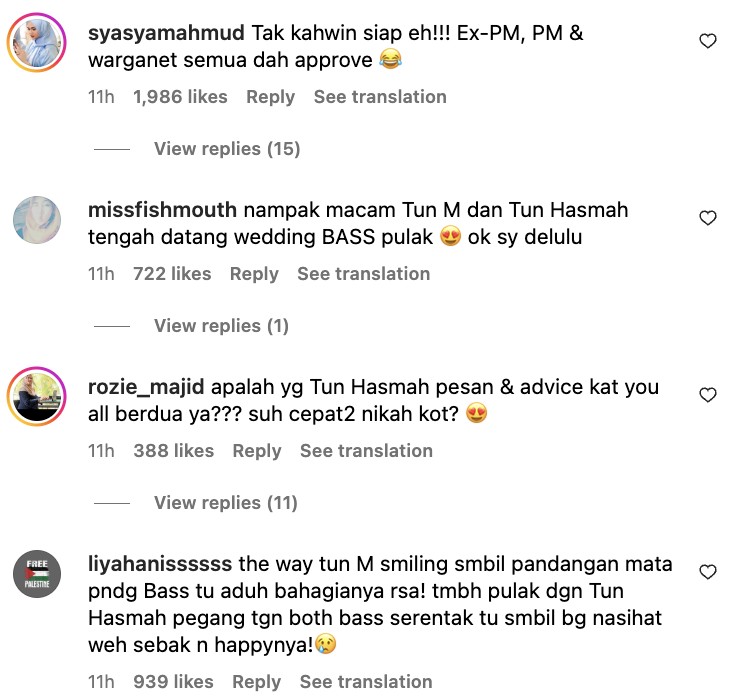Expand View replies (11)
This screenshot has height=698, width=732.
[x=225, y=503]
